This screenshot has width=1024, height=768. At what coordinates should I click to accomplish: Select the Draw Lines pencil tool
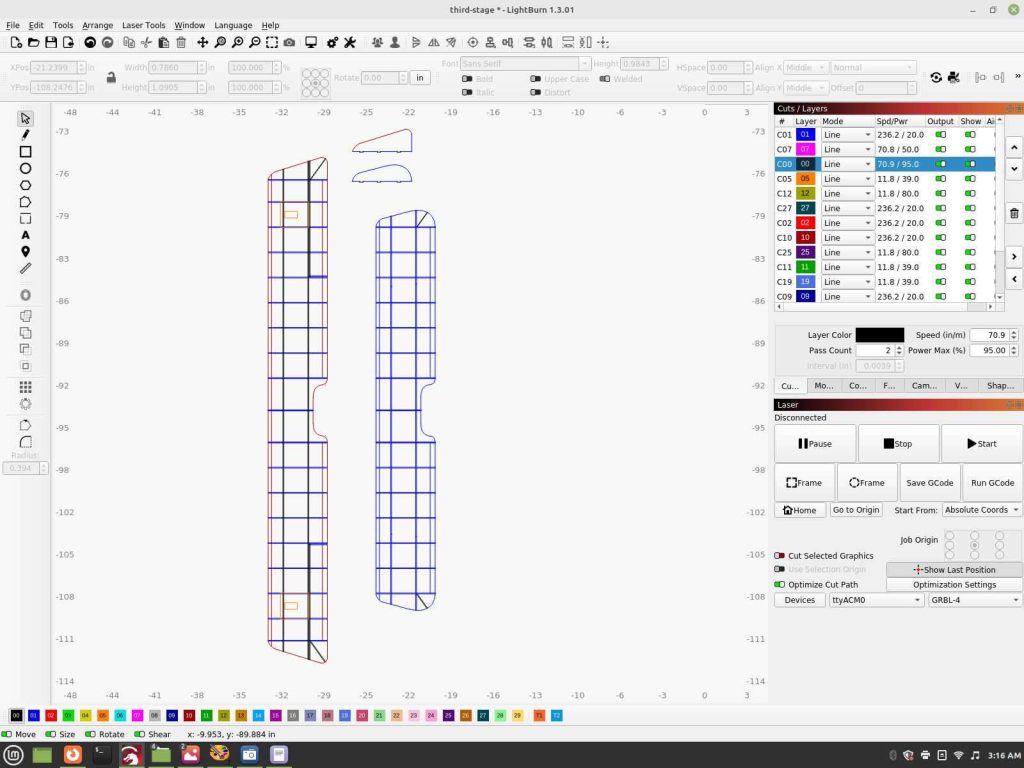point(25,135)
